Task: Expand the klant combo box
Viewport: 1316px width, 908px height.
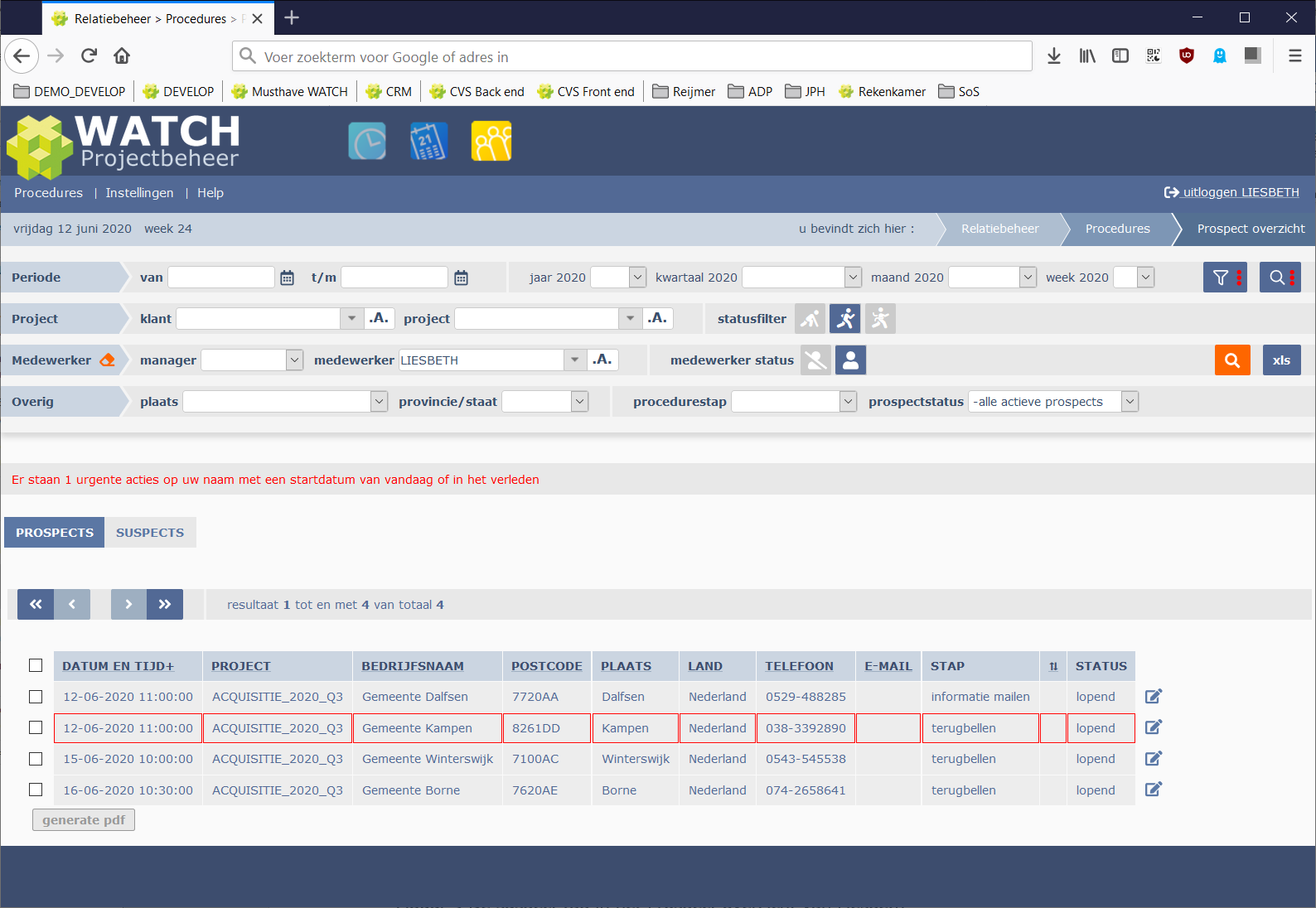Action: pos(351,318)
